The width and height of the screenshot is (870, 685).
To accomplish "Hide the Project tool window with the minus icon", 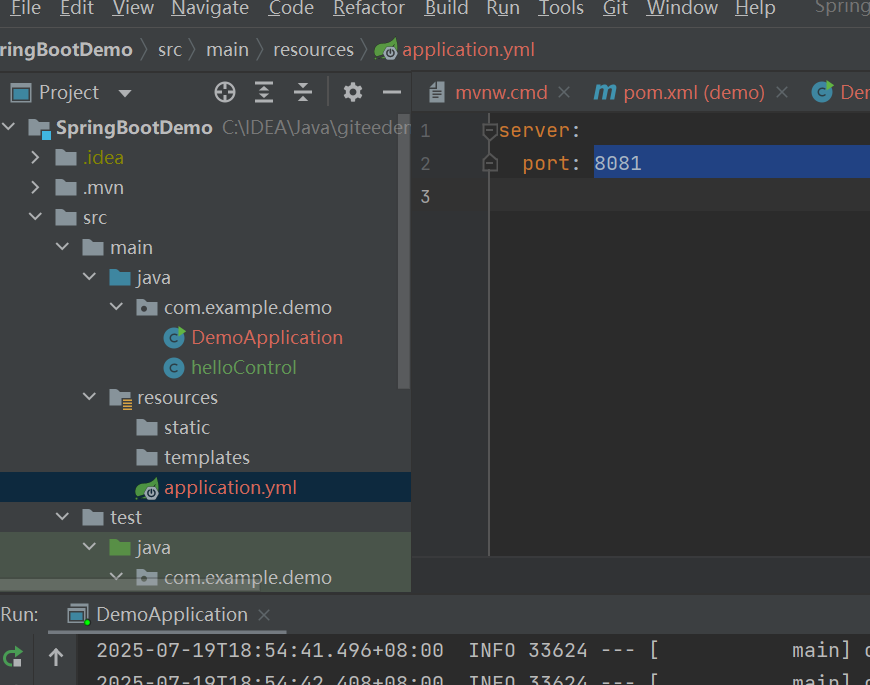I will pyautogui.click(x=392, y=92).
